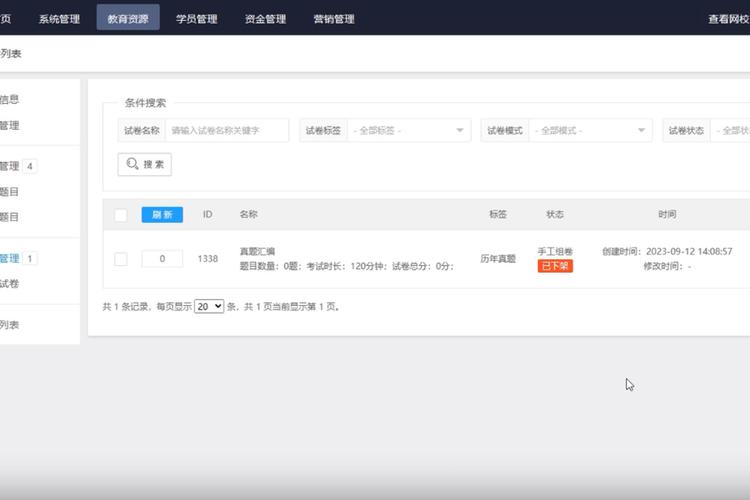Open the 试卷标签 dropdown
This screenshot has width=750, height=500.
[409, 130]
